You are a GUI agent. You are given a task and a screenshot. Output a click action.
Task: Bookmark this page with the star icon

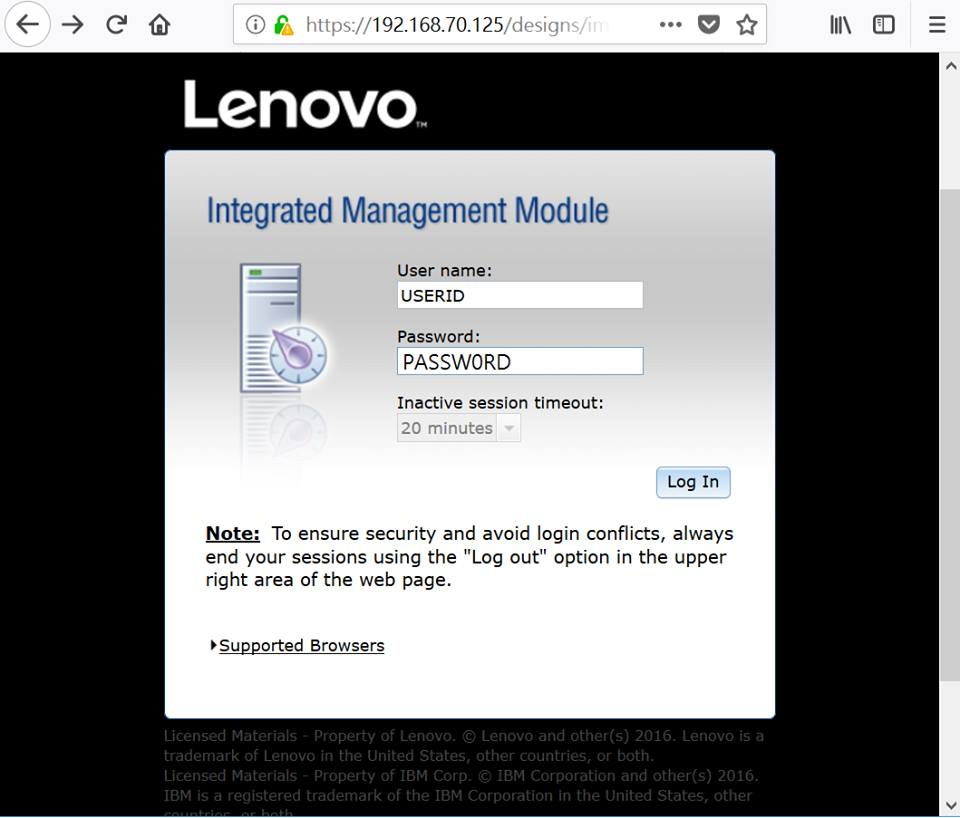pyautogui.click(x=746, y=25)
